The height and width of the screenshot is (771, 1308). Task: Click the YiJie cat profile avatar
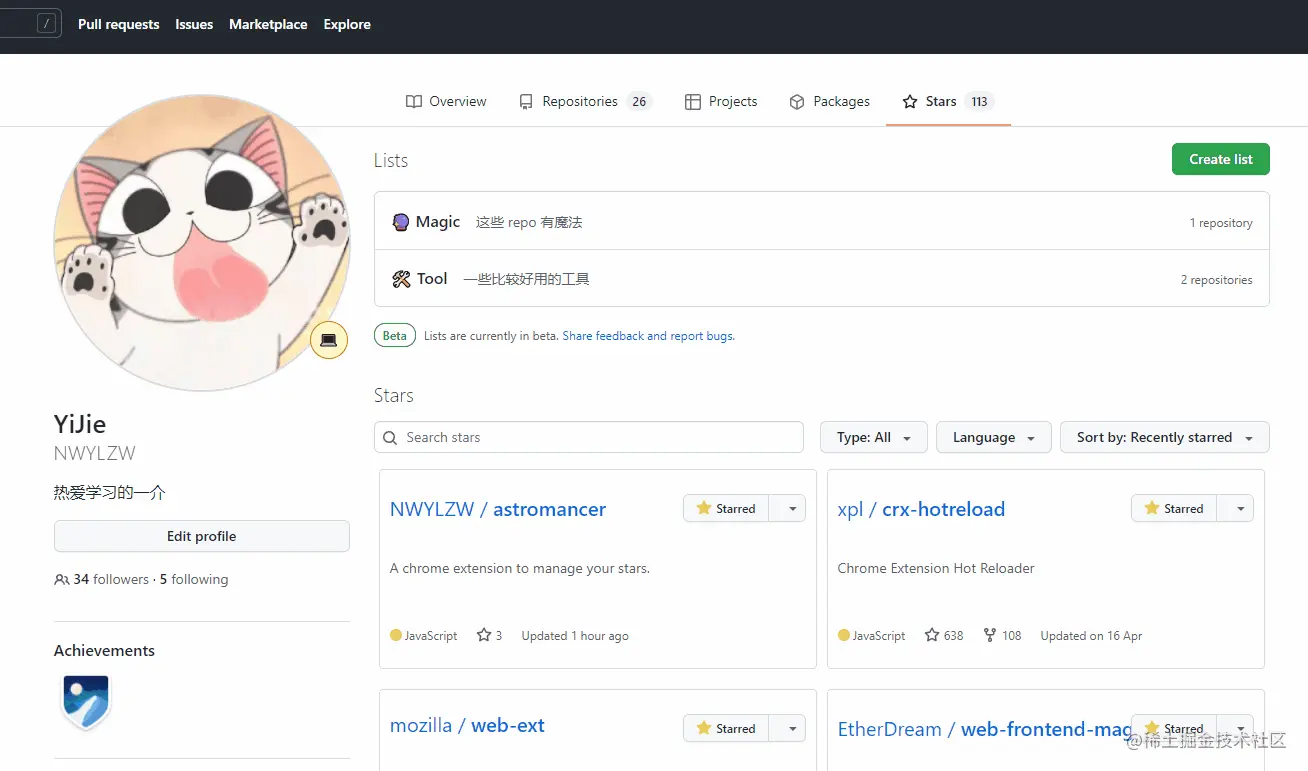coord(202,243)
